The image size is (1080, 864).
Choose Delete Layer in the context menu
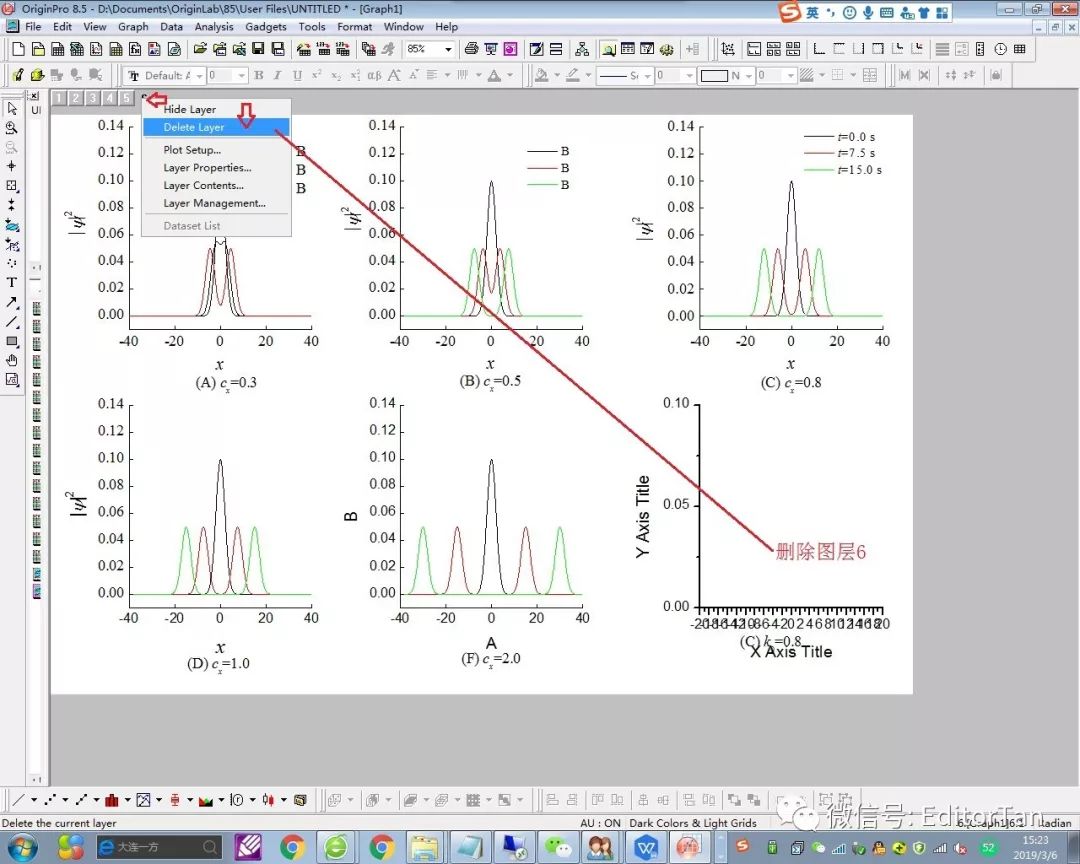216,127
